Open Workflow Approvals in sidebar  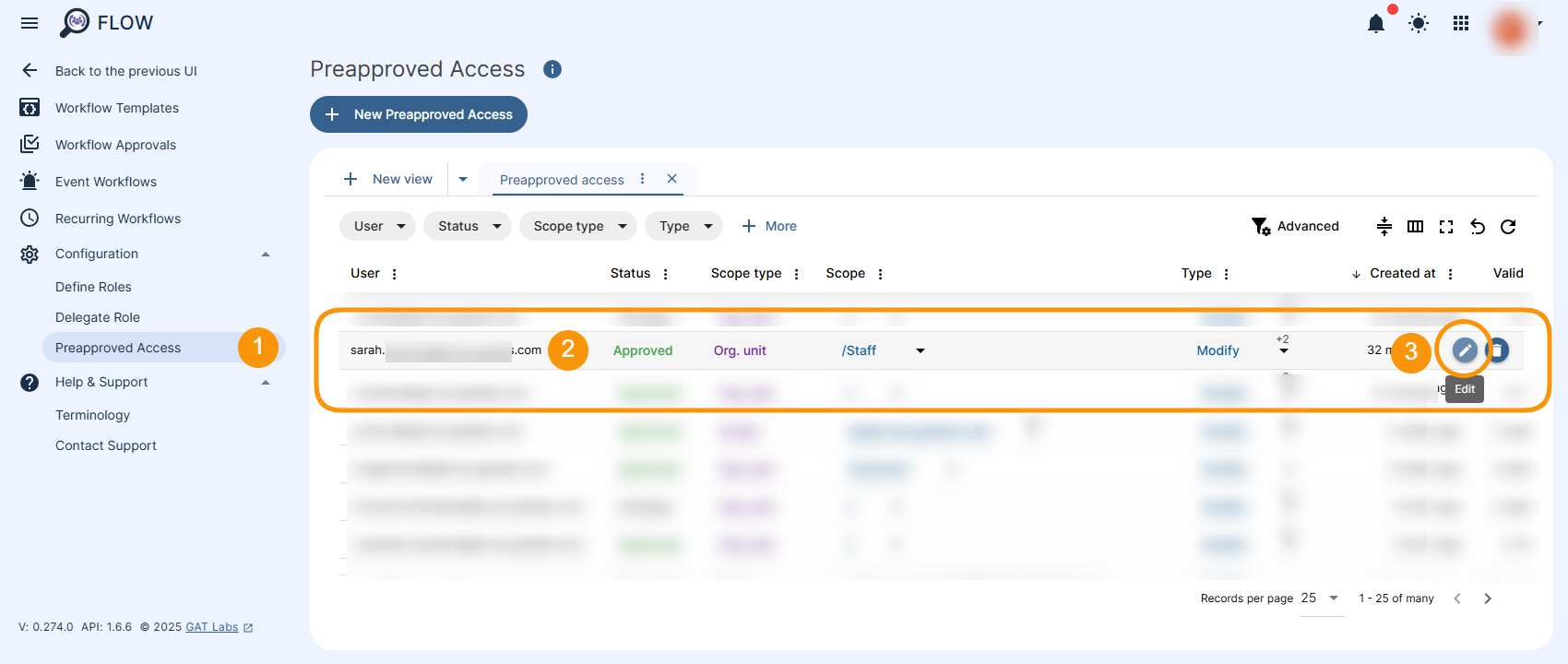[x=115, y=145]
